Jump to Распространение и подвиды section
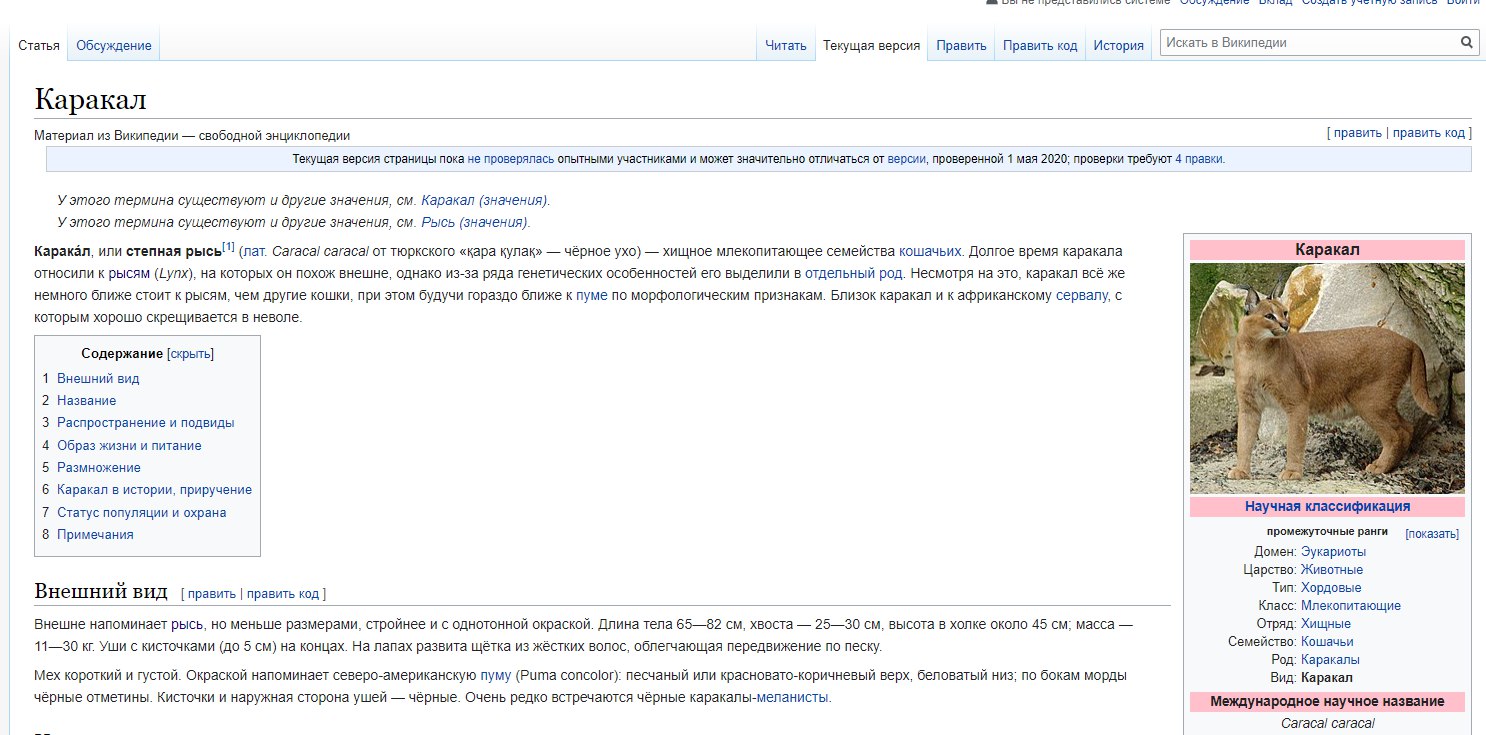Screen dimensions: 1486x735 coord(146,423)
